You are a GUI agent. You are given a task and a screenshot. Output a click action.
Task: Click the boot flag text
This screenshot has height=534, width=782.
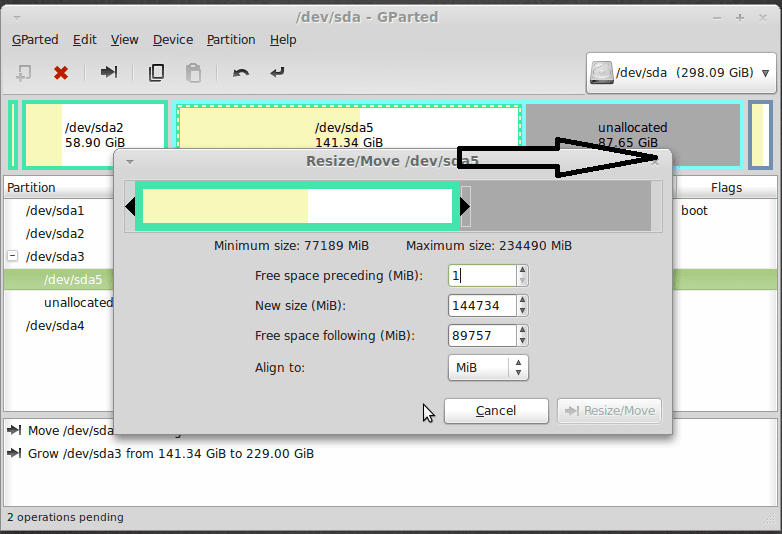(x=694, y=211)
